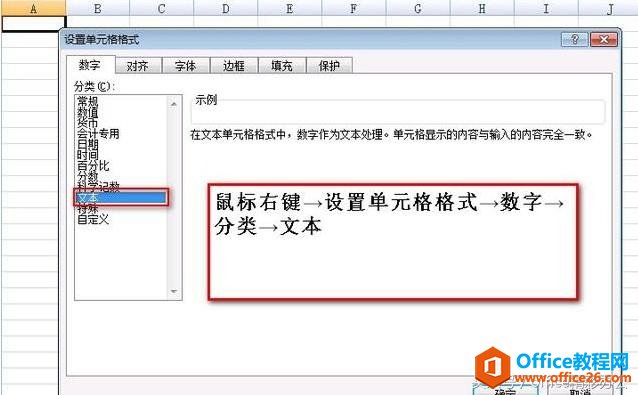
Task: Open the 边框 tab
Action: (234, 65)
